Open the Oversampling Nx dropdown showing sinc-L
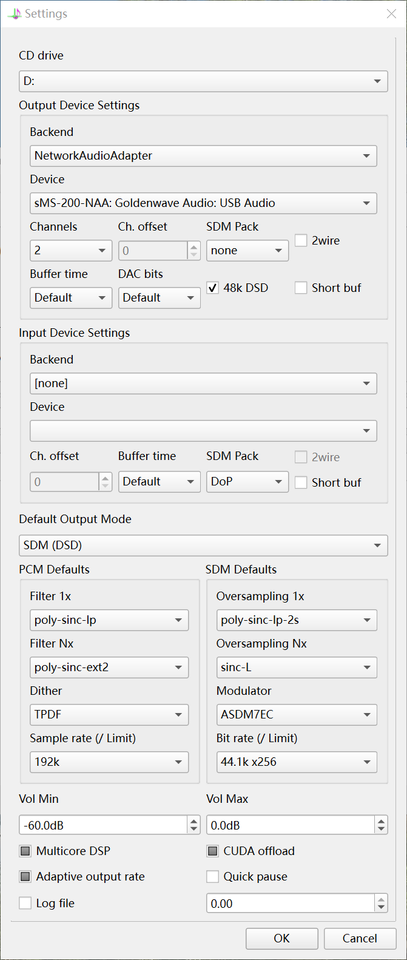The width and height of the screenshot is (407, 960). [x=297, y=667]
